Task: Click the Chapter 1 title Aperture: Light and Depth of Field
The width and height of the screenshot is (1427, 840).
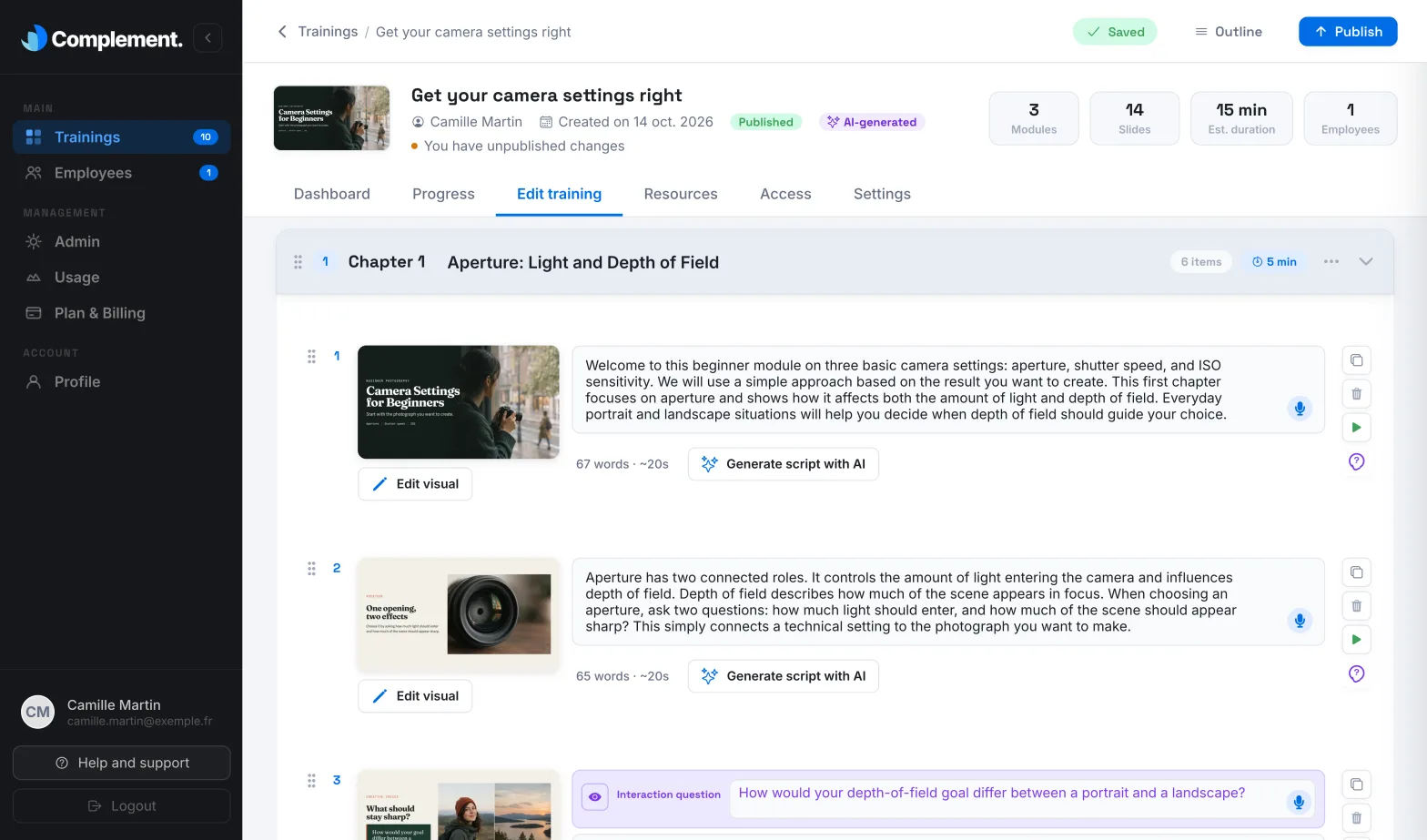Action: [x=583, y=262]
